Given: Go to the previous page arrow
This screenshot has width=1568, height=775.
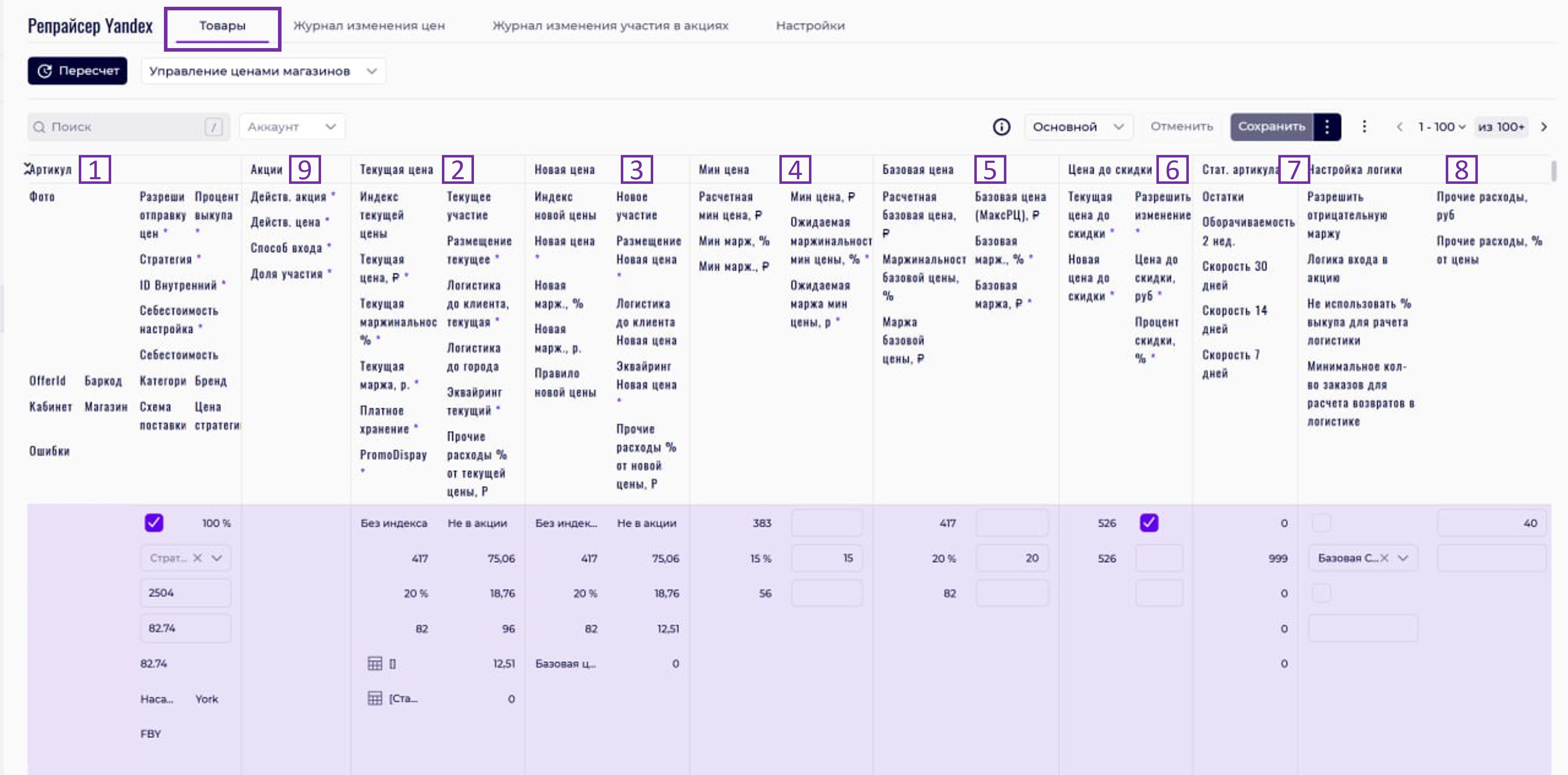Looking at the screenshot, I should pyautogui.click(x=1399, y=126).
